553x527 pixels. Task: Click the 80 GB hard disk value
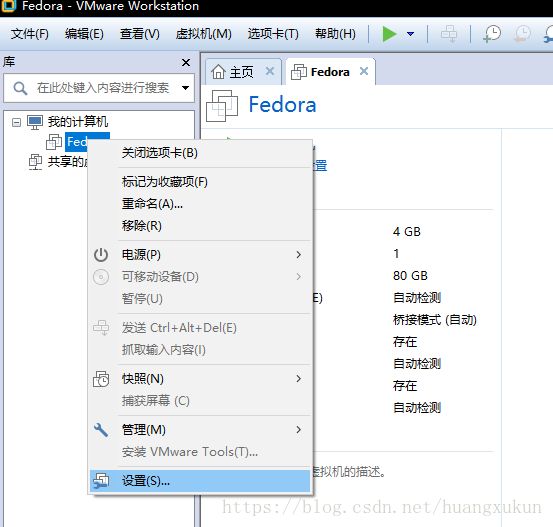[x=410, y=275]
